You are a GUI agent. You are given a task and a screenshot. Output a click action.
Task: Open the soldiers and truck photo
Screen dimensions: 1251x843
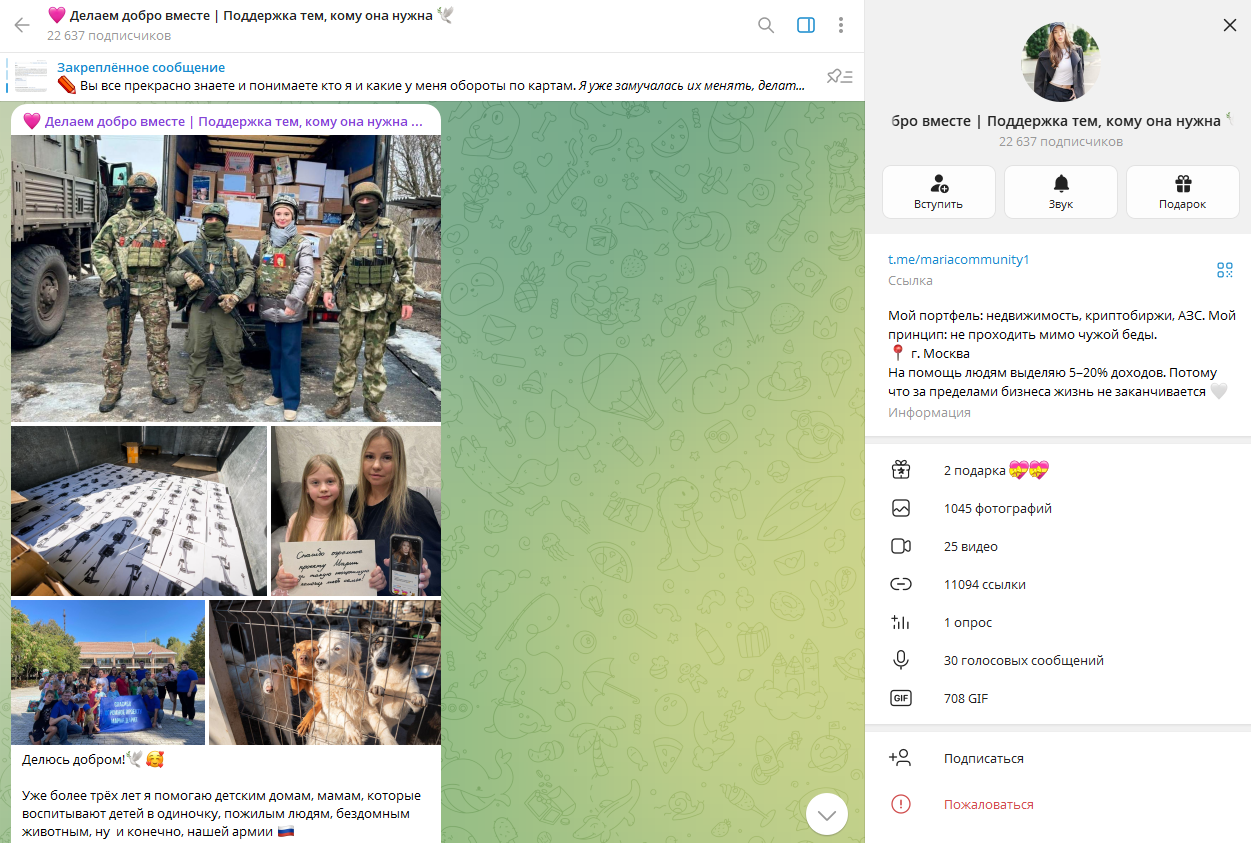(226, 279)
